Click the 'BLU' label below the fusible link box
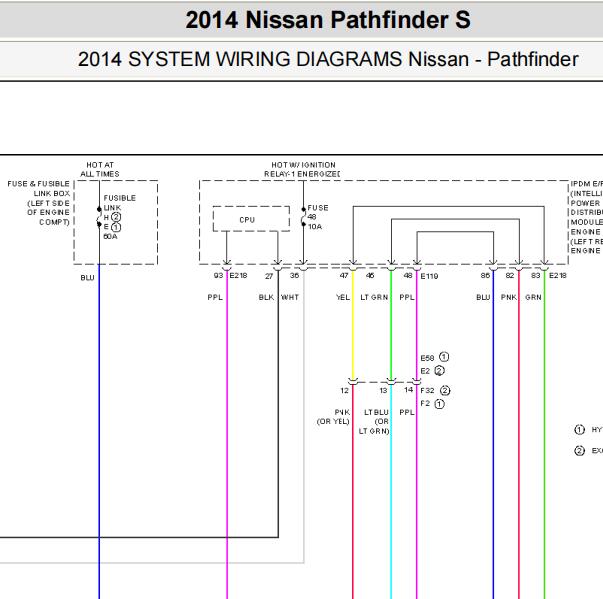Image resolution: width=603 pixels, height=599 pixels. [x=87, y=278]
